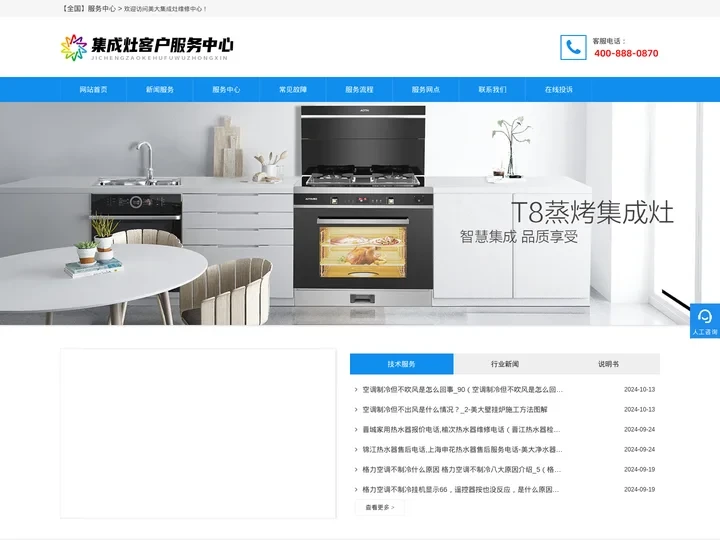Click the arrow beside 锦江热水器售后电话 article
The width and height of the screenshot is (720, 540).
[x=356, y=450]
